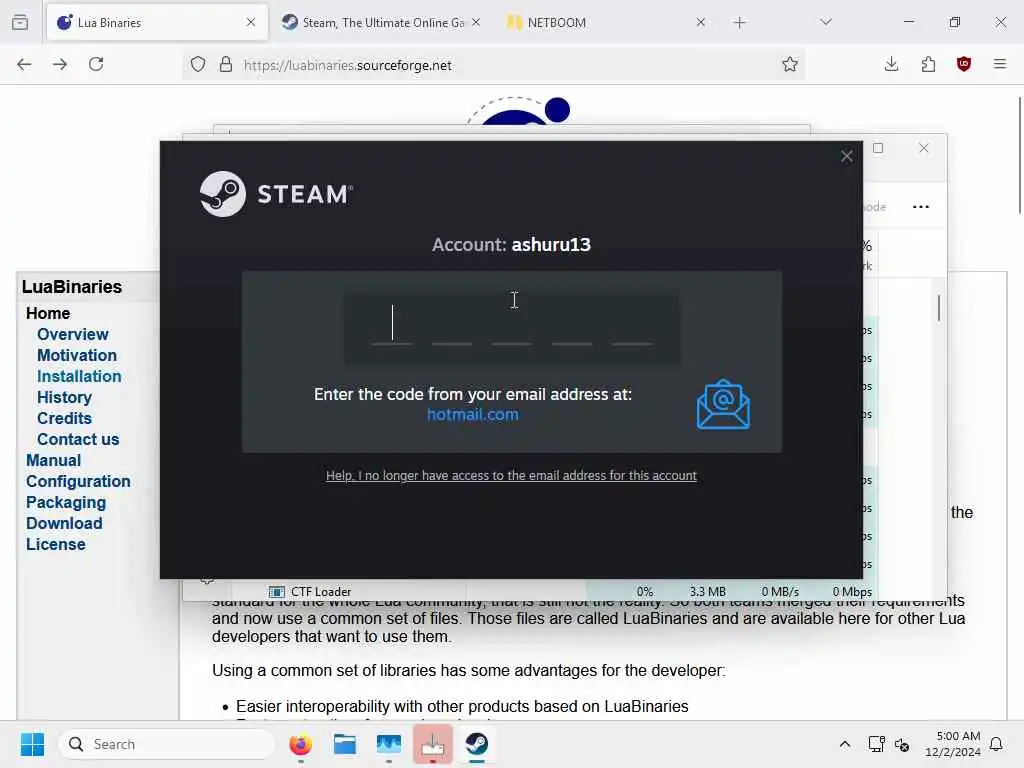Open the network status tray icon

[876, 744]
